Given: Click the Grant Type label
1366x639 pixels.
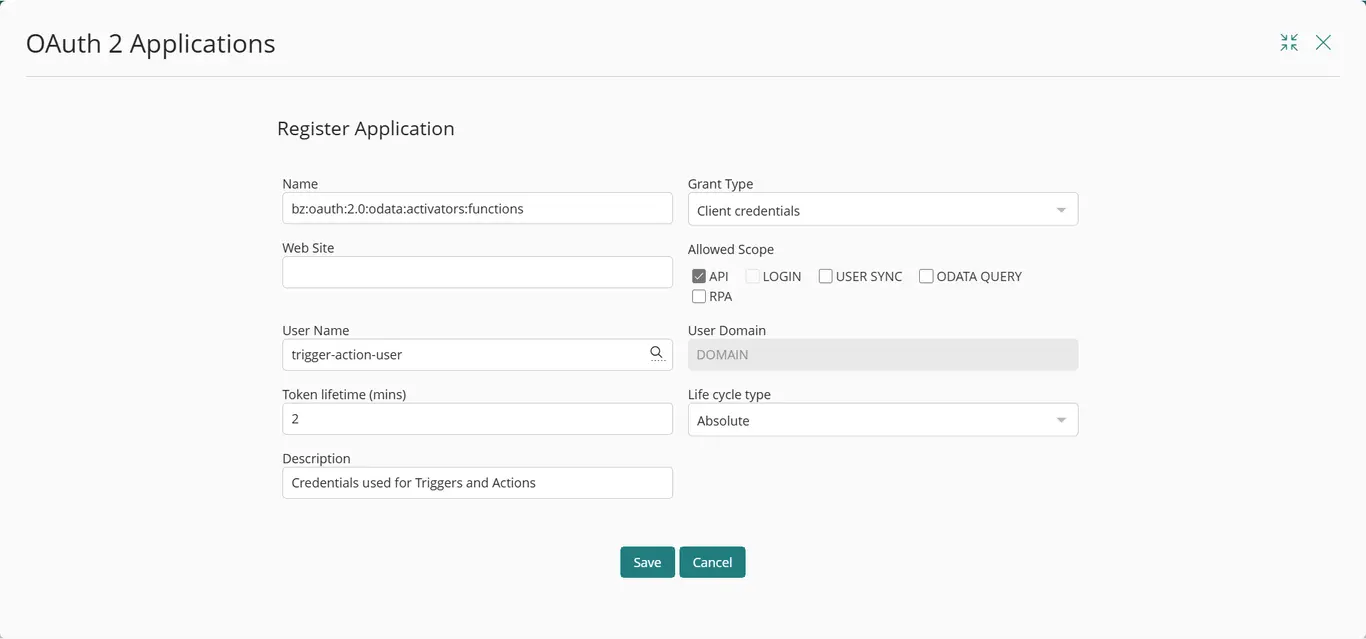Looking at the screenshot, I should (721, 184).
